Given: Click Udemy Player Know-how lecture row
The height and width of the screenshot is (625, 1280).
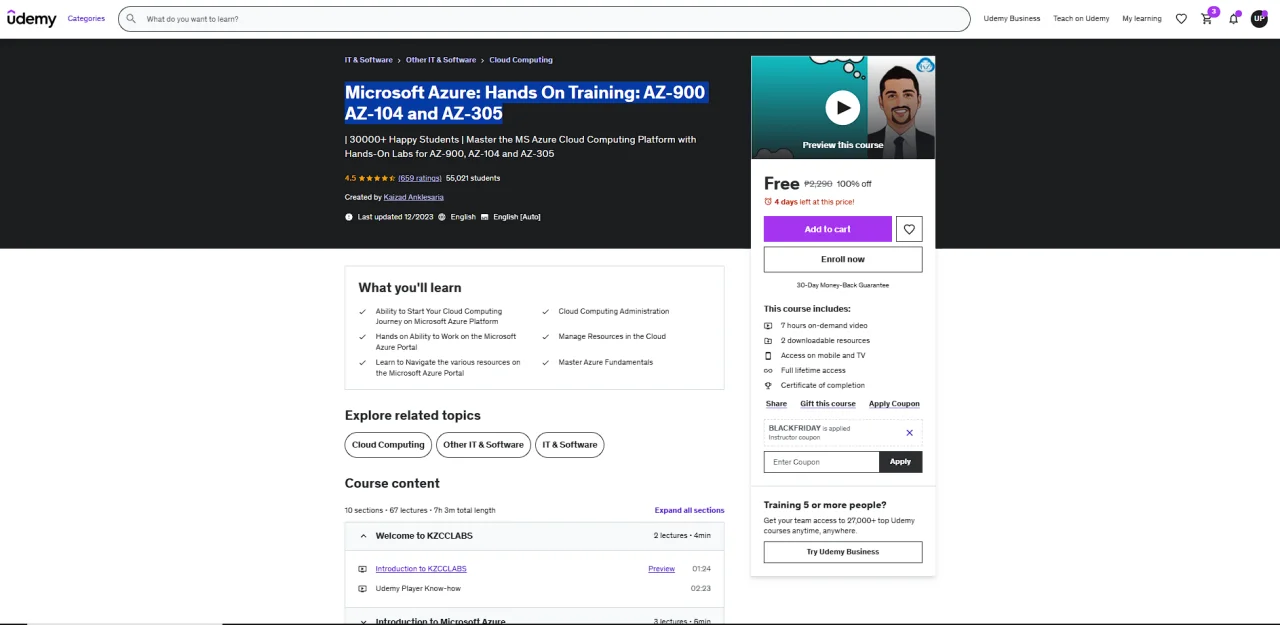Looking at the screenshot, I should [x=534, y=589].
